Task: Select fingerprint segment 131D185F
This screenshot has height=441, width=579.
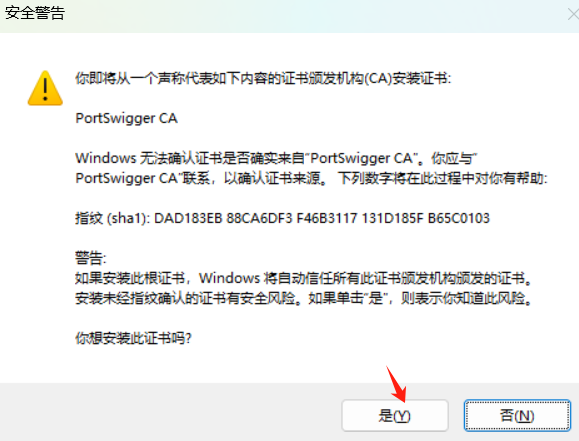Action: point(392,218)
